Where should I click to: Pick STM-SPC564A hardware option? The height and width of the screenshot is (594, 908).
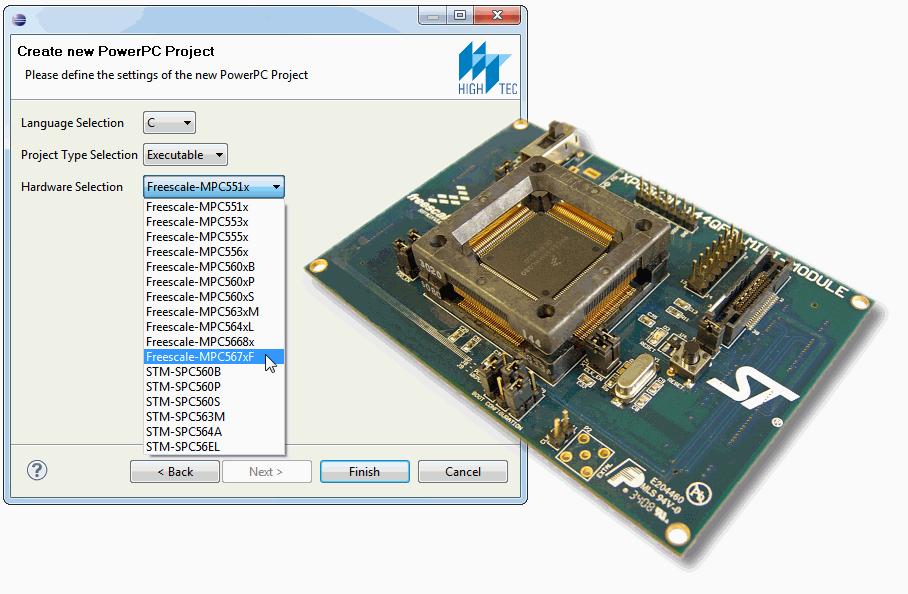point(214,432)
